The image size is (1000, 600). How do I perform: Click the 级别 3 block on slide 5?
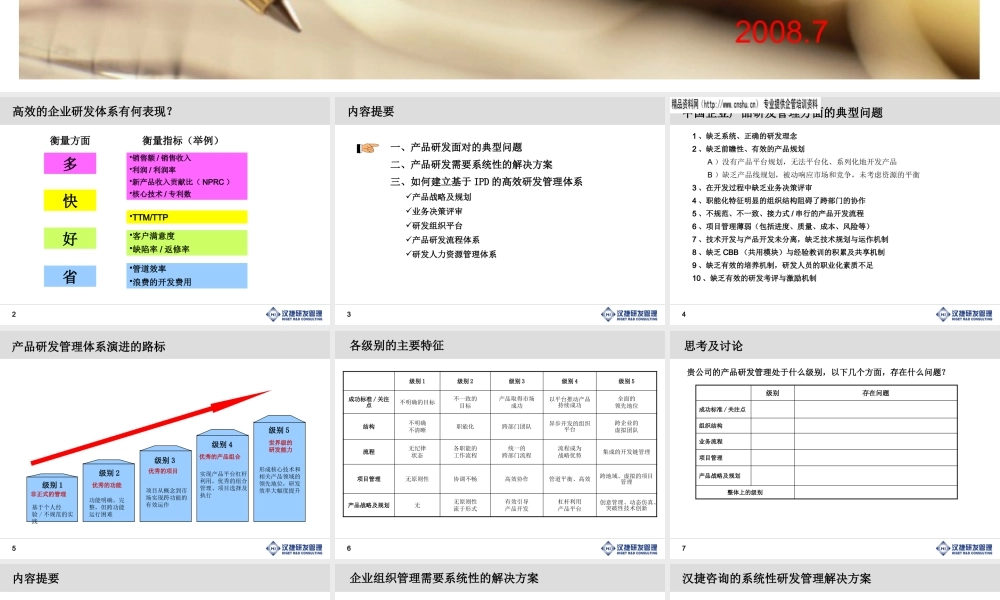click(166, 483)
